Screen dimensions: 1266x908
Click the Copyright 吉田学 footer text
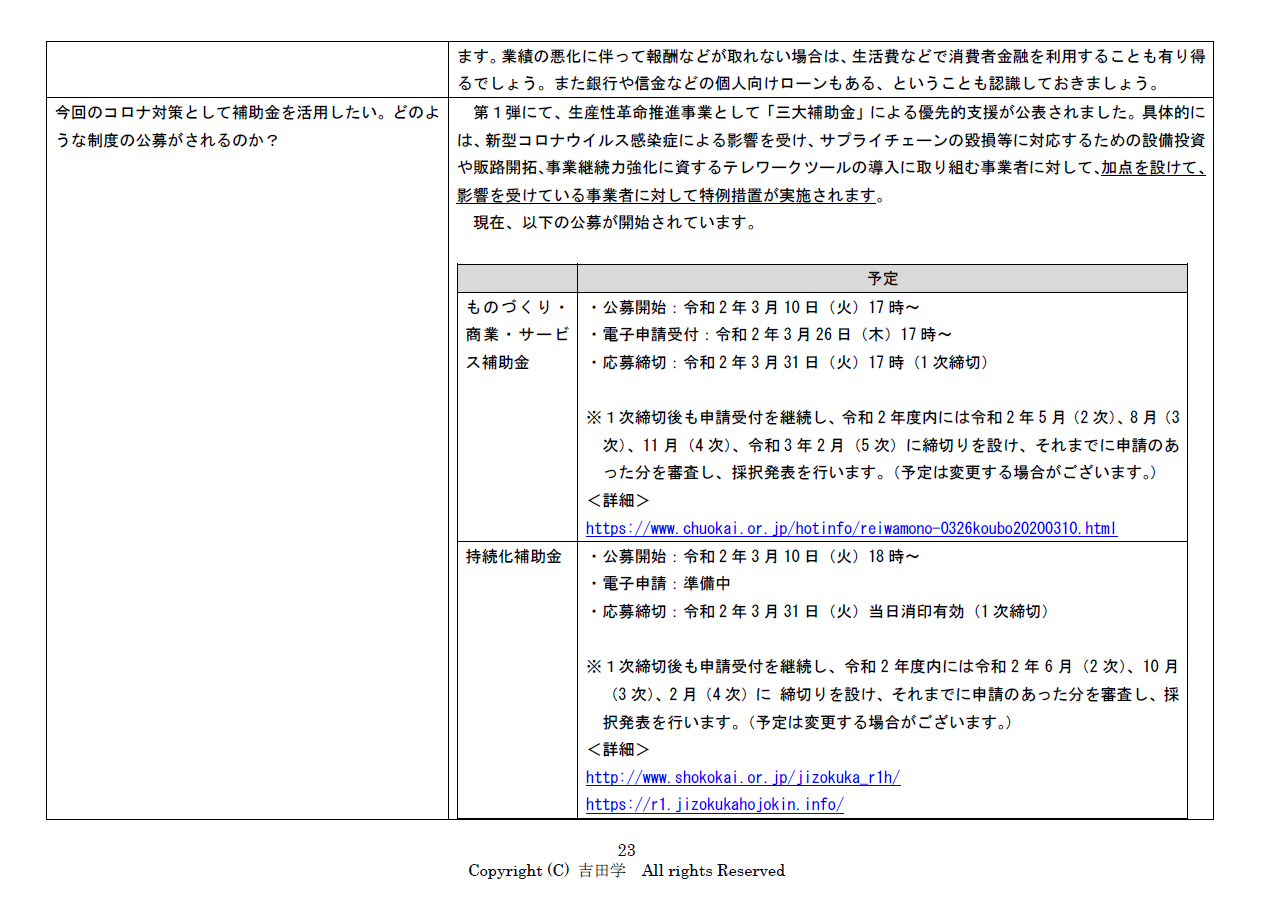[627, 871]
